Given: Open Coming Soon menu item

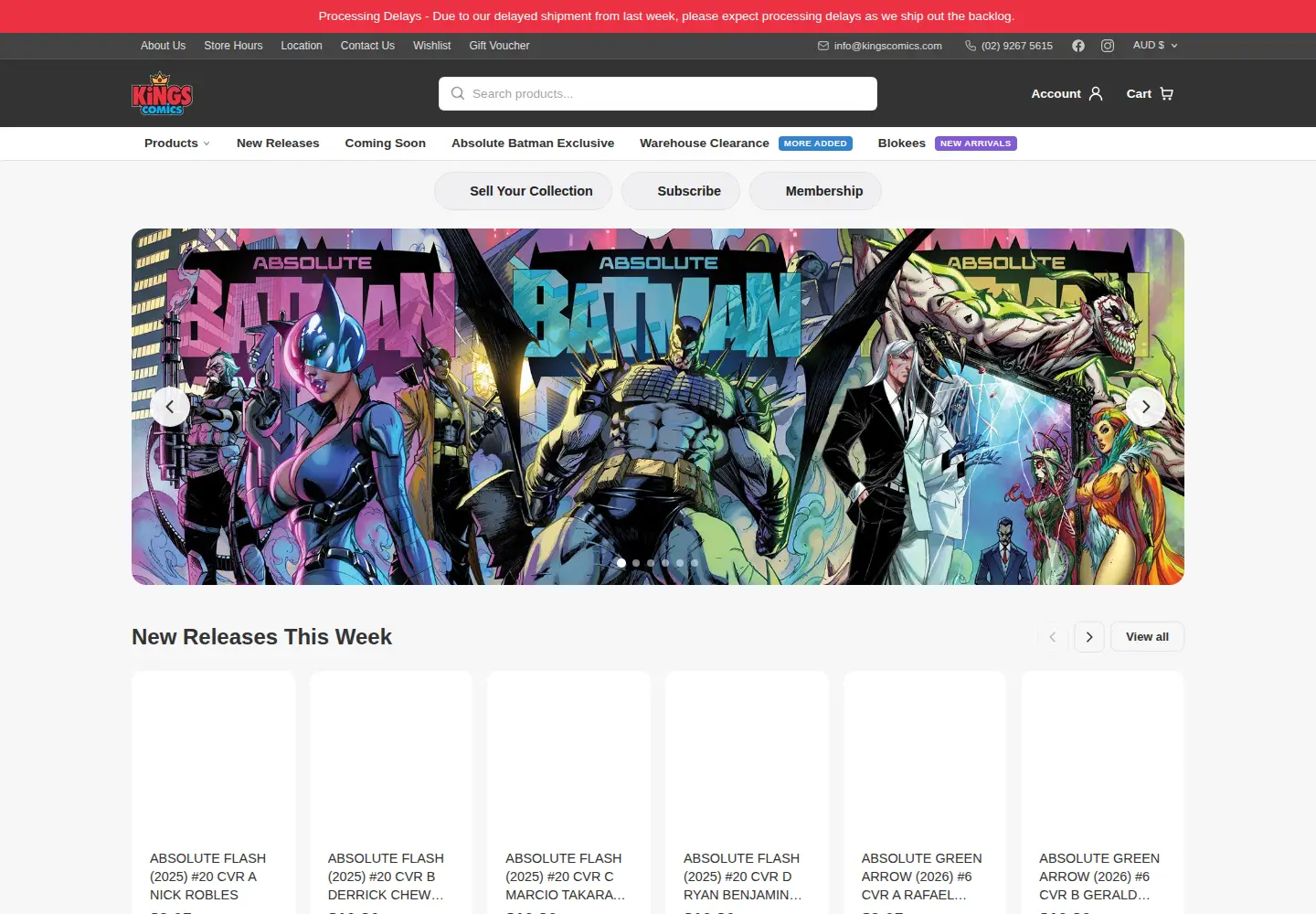Looking at the screenshot, I should coord(386,143).
